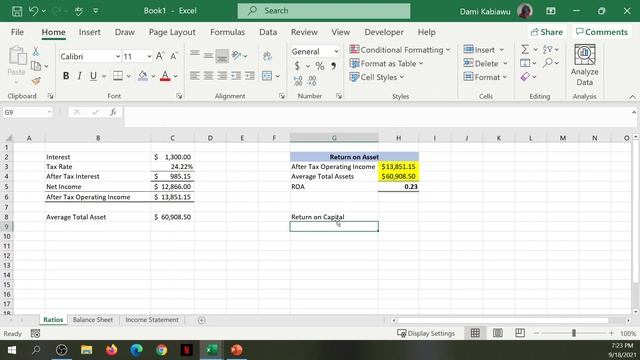Open the Calibri font name dropdown
This screenshot has height=360, width=640.
click(118, 56)
